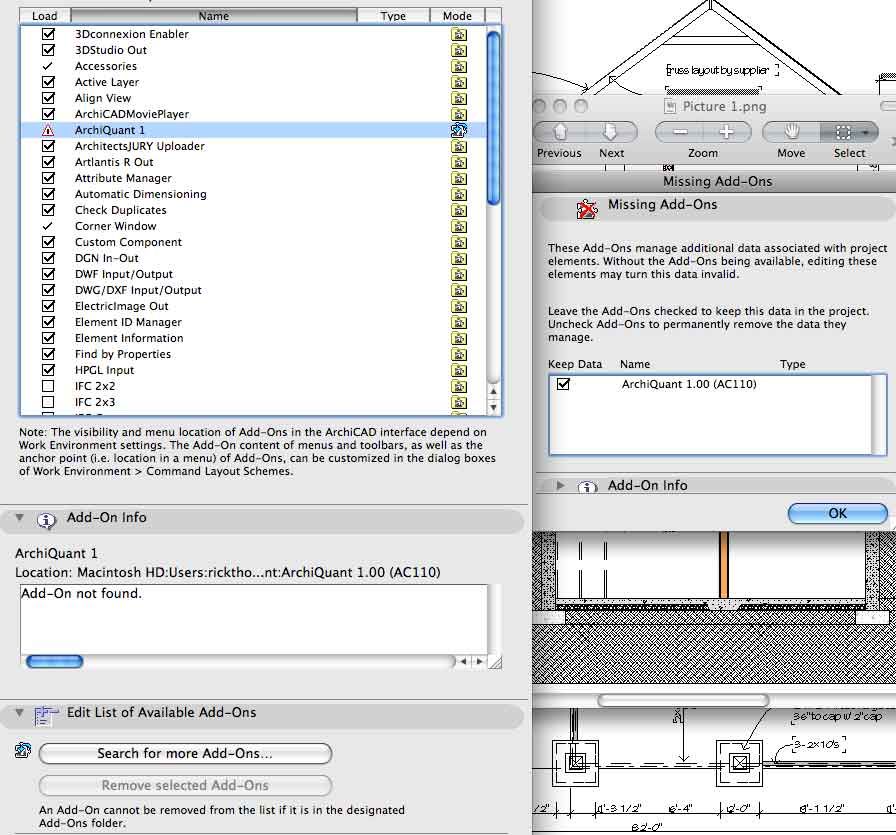Click the search mode icon for ArchiQuant 1

tap(458, 130)
